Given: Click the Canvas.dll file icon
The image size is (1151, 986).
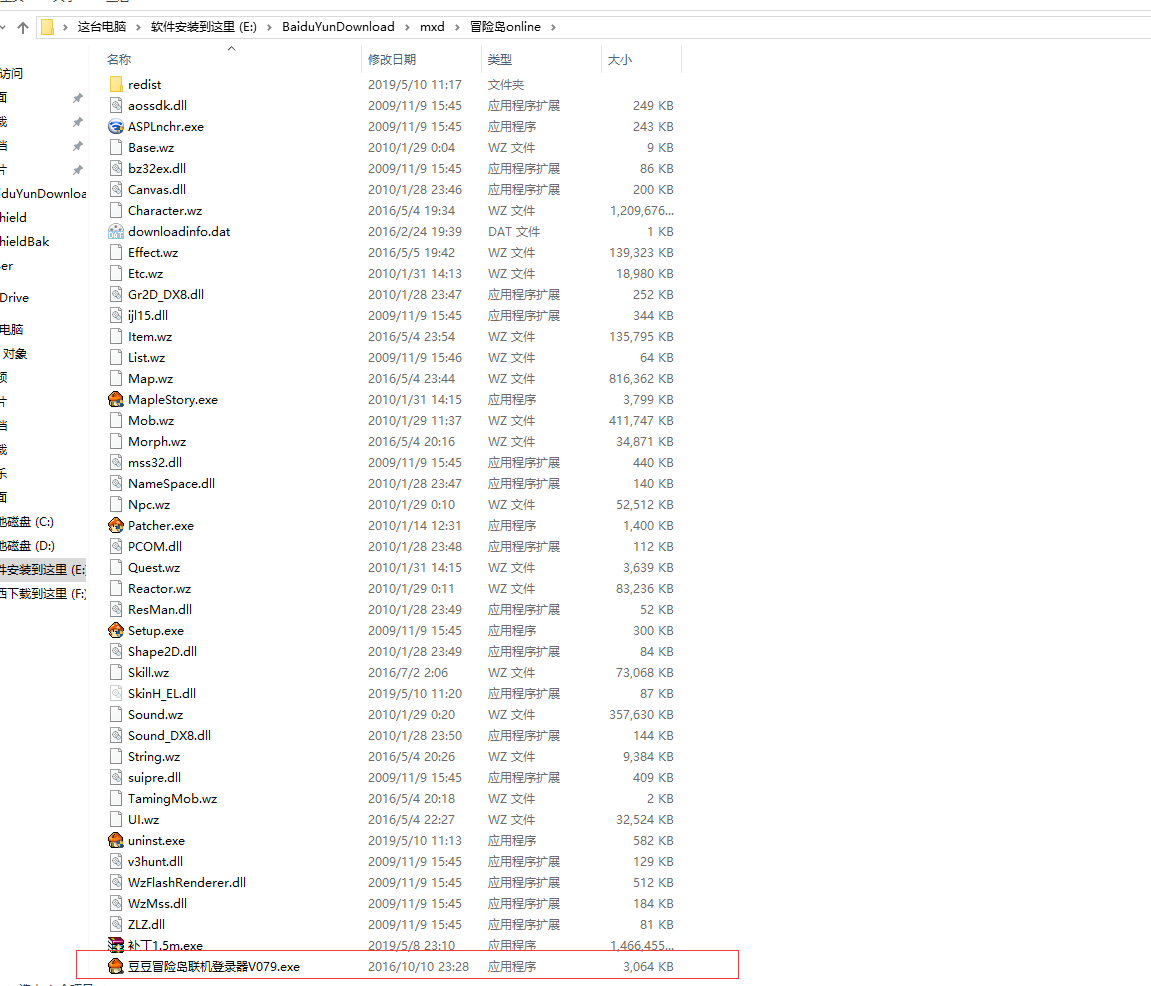Looking at the screenshot, I should tap(115, 189).
